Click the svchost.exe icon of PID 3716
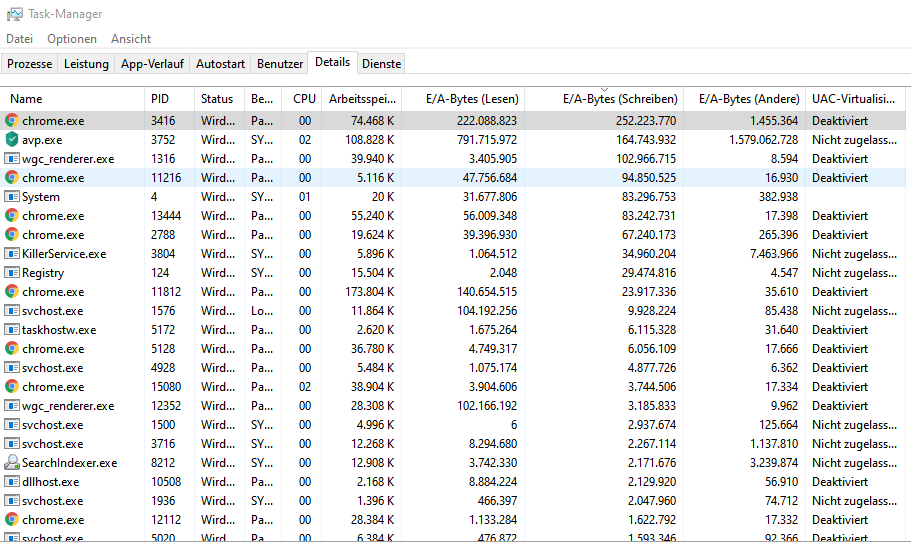The image size is (911, 543). (x=12, y=443)
